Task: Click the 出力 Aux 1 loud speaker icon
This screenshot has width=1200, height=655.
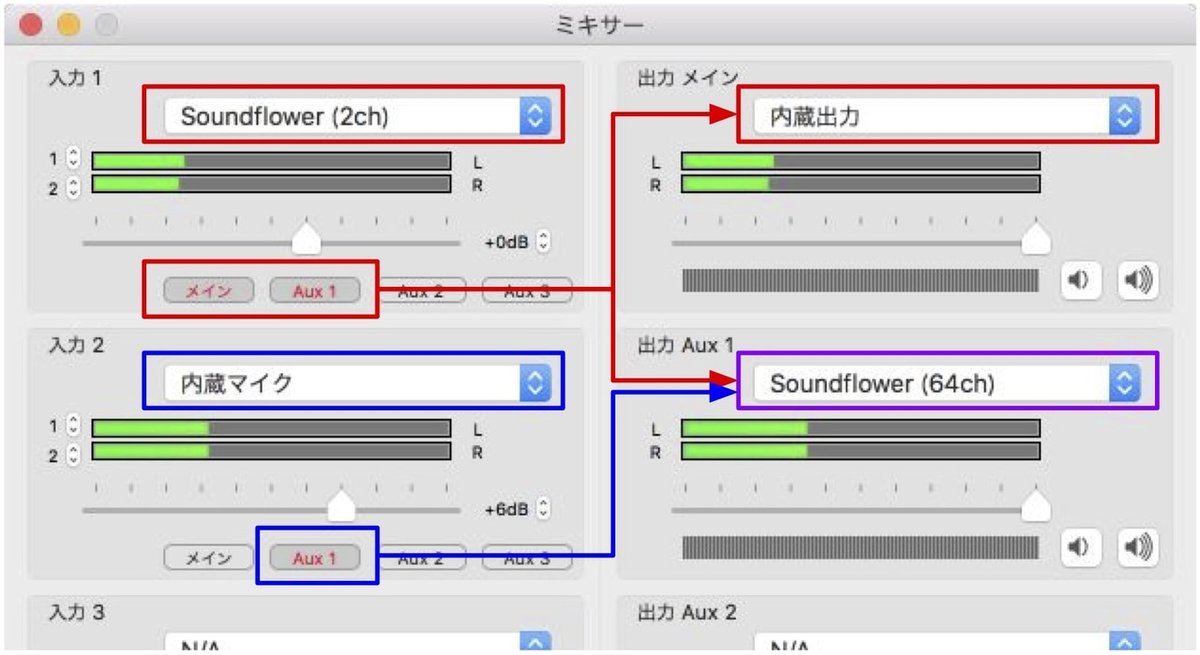Action: click(x=1137, y=547)
